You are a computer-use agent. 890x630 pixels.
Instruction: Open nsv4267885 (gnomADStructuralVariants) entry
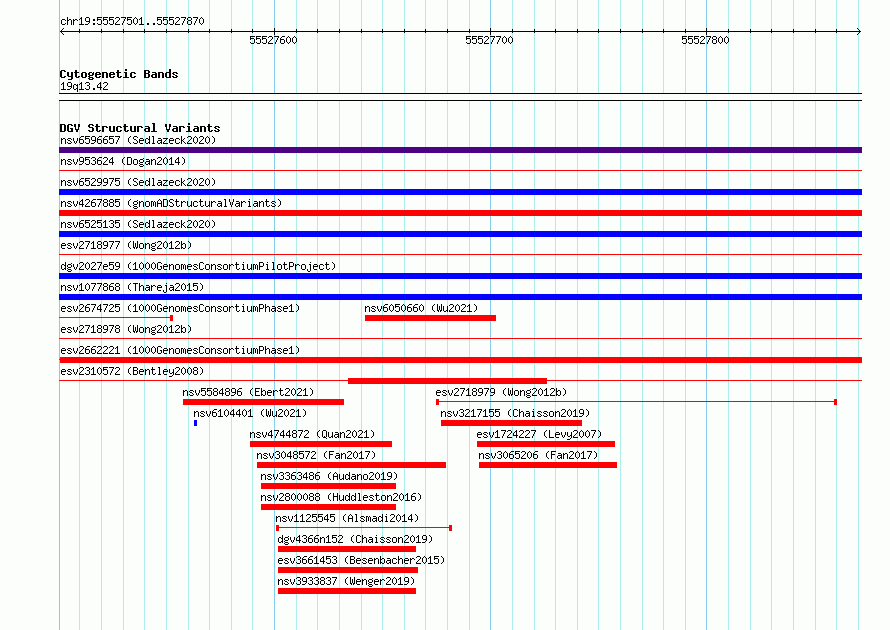(x=171, y=203)
